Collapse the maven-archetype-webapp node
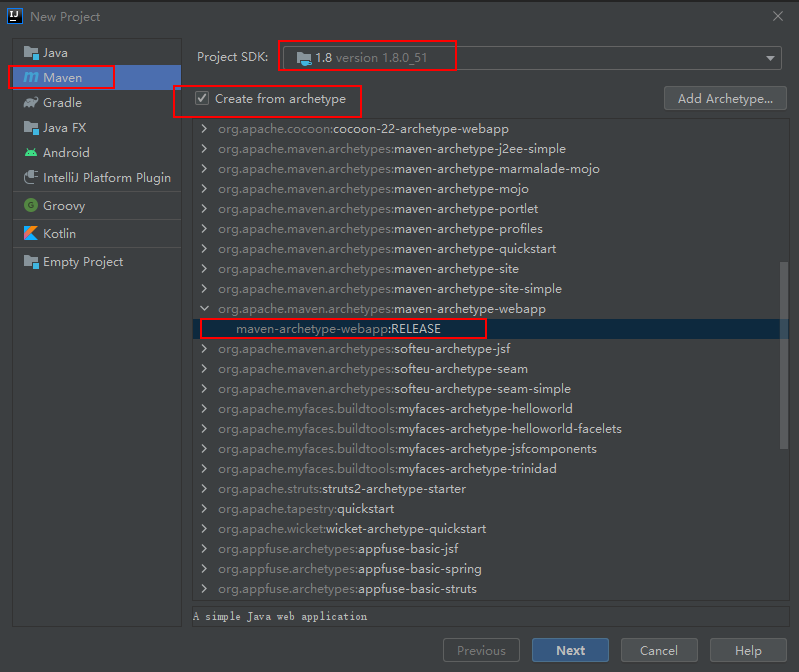Viewport: 799px width, 672px height. point(204,308)
